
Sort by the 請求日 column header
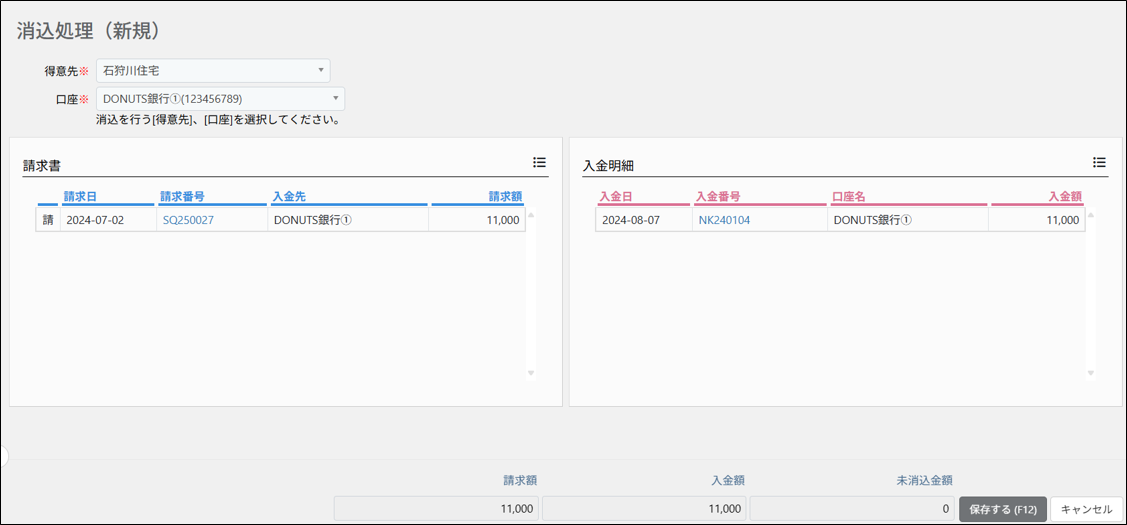(x=78, y=196)
